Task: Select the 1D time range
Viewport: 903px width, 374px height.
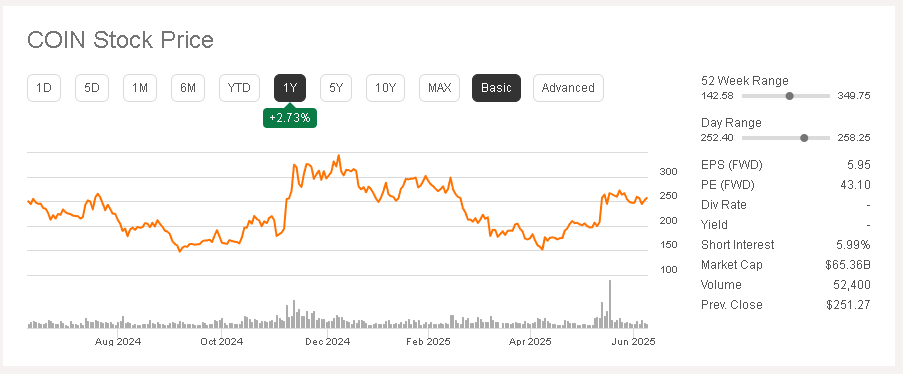Action: point(44,88)
